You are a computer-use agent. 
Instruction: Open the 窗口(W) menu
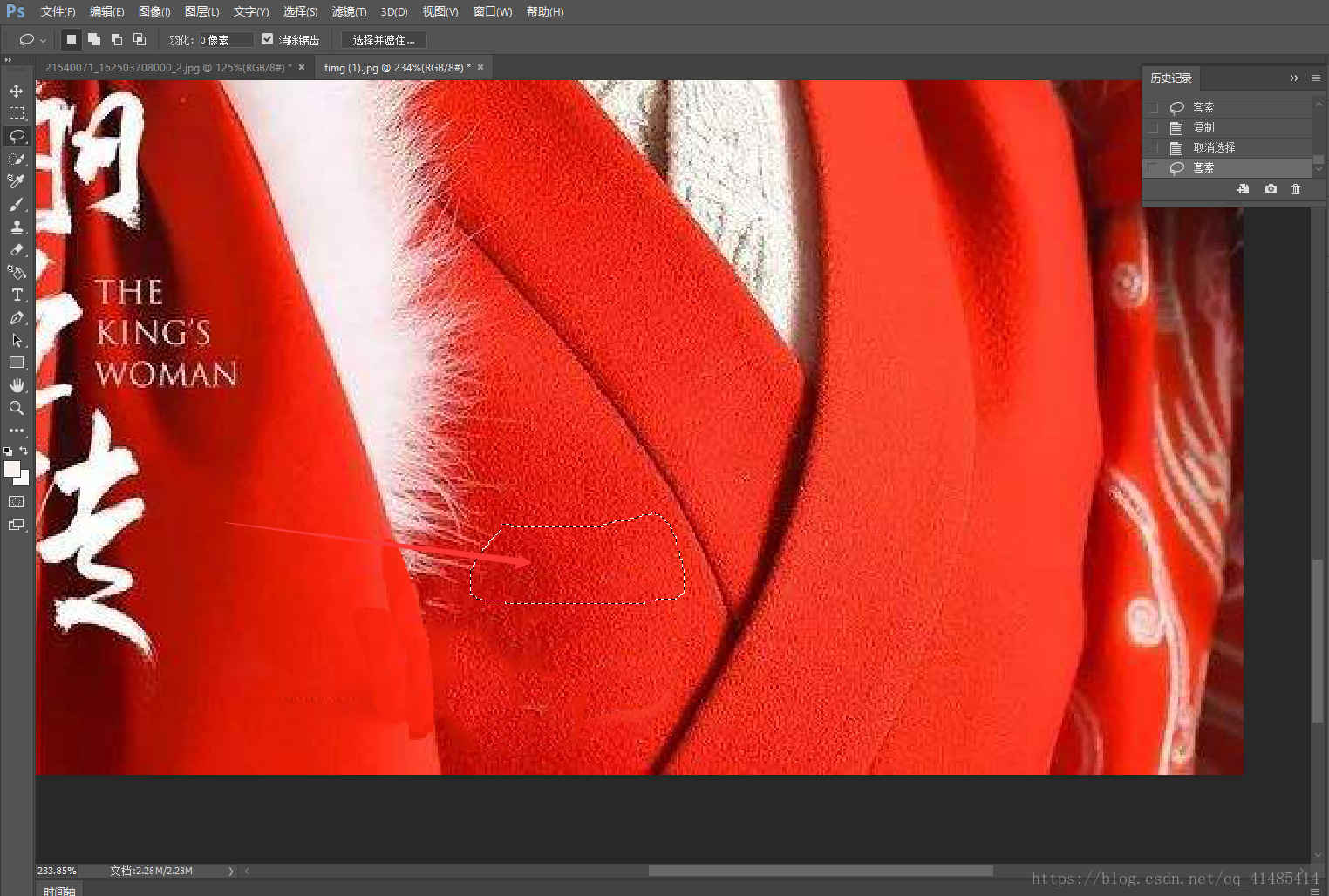(x=493, y=12)
